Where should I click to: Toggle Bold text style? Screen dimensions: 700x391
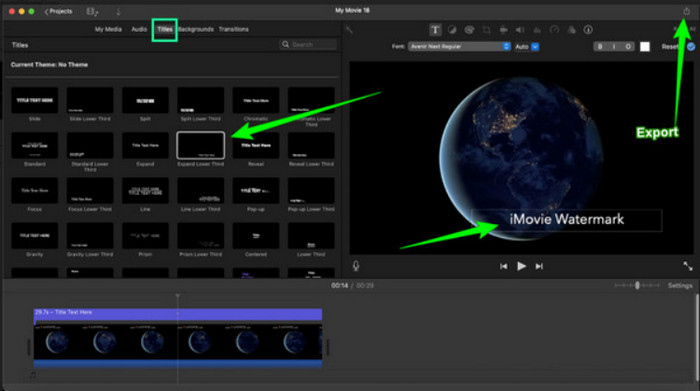(x=600, y=46)
